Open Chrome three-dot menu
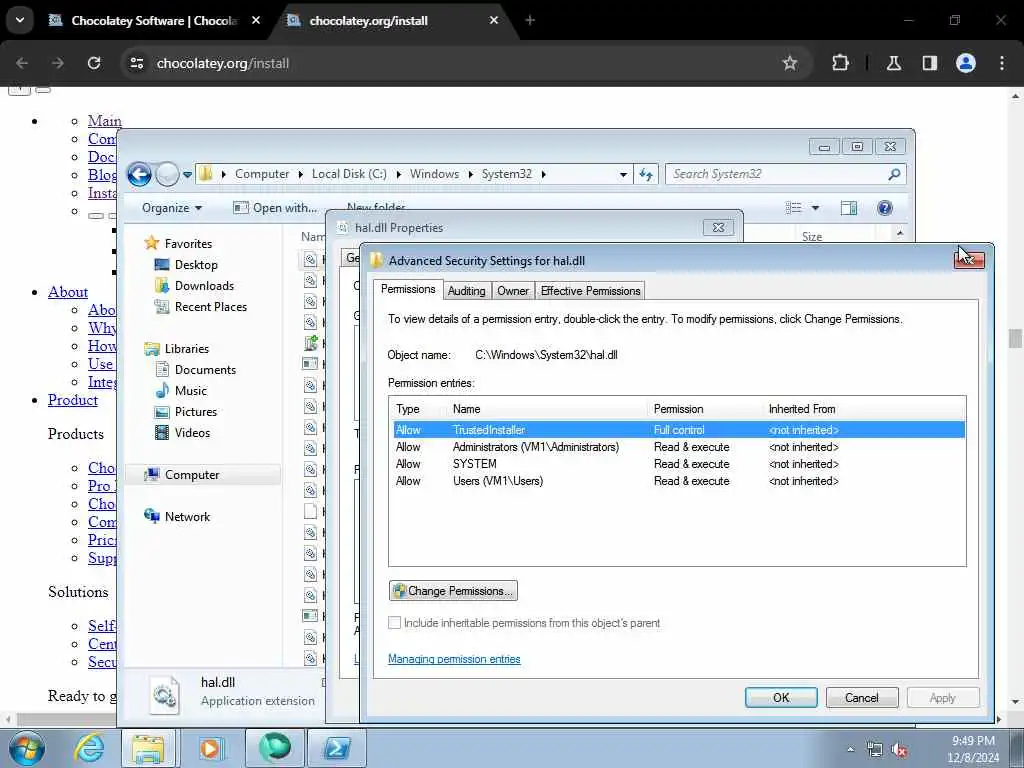Viewport: 1024px width, 768px height. 1002,63
